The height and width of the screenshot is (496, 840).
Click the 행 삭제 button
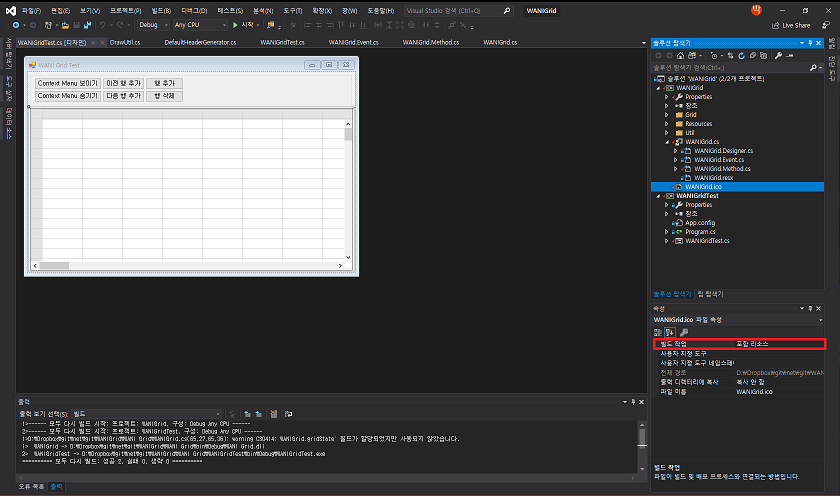click(x=164, y=96)
